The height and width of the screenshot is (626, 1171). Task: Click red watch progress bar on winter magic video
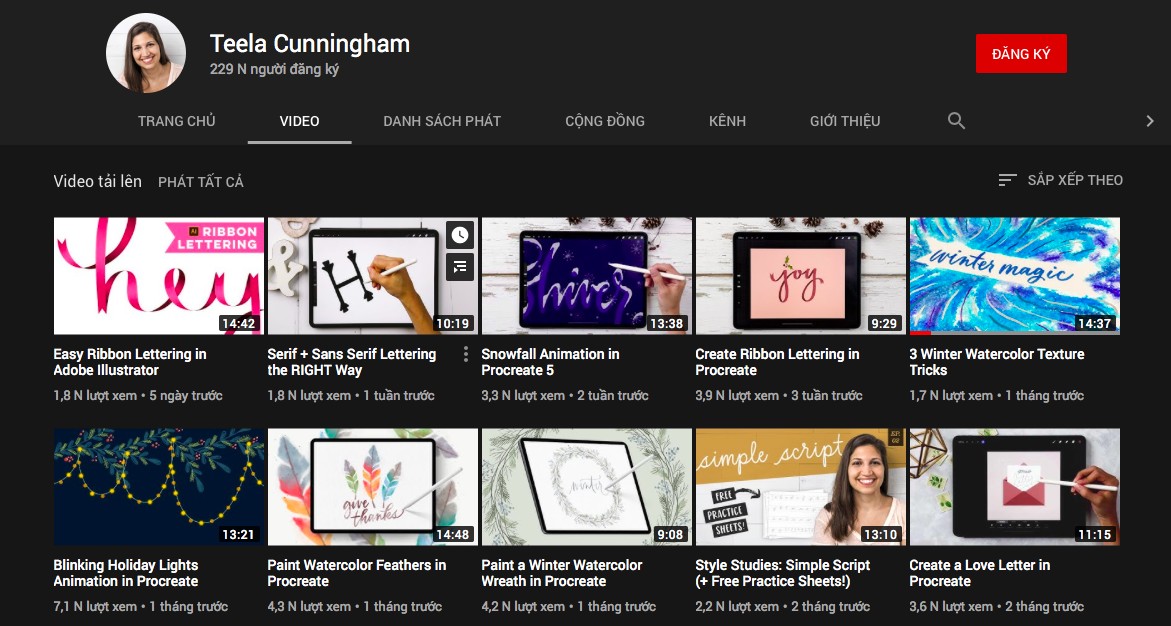920,333
